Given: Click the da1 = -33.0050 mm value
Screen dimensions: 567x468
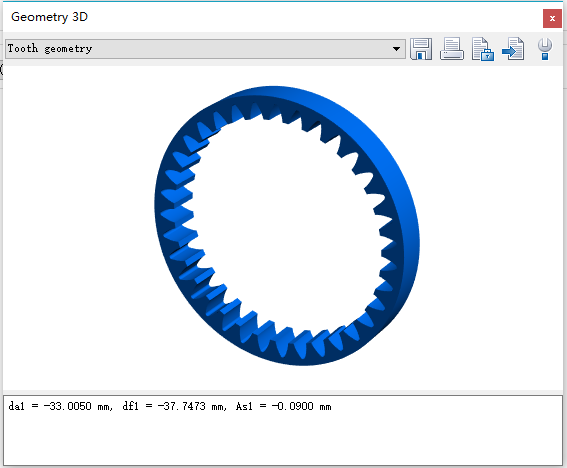Looking at the screenshot, I should pos(60,406).
